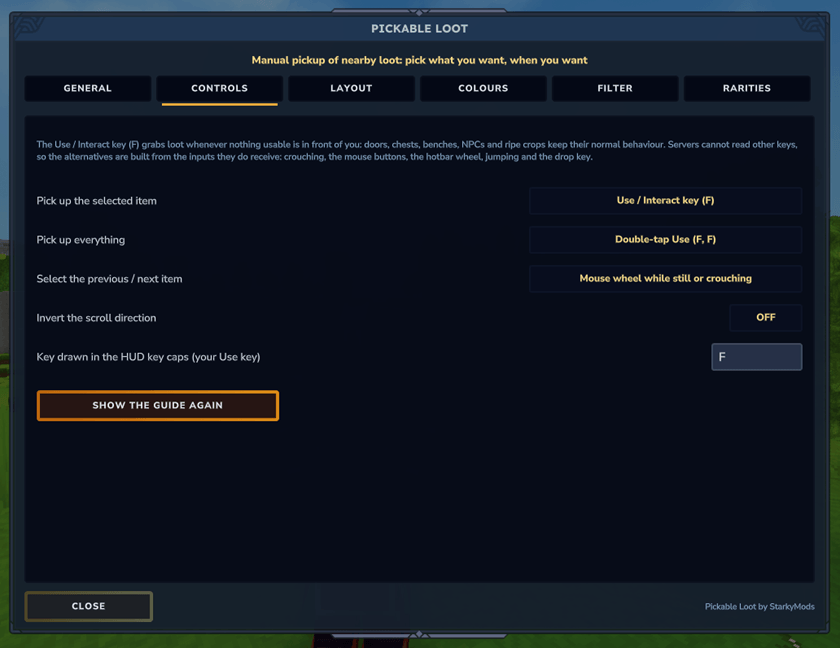Open the Layout tab
Screen dimensions: 840x648
(x=351, y=88)
